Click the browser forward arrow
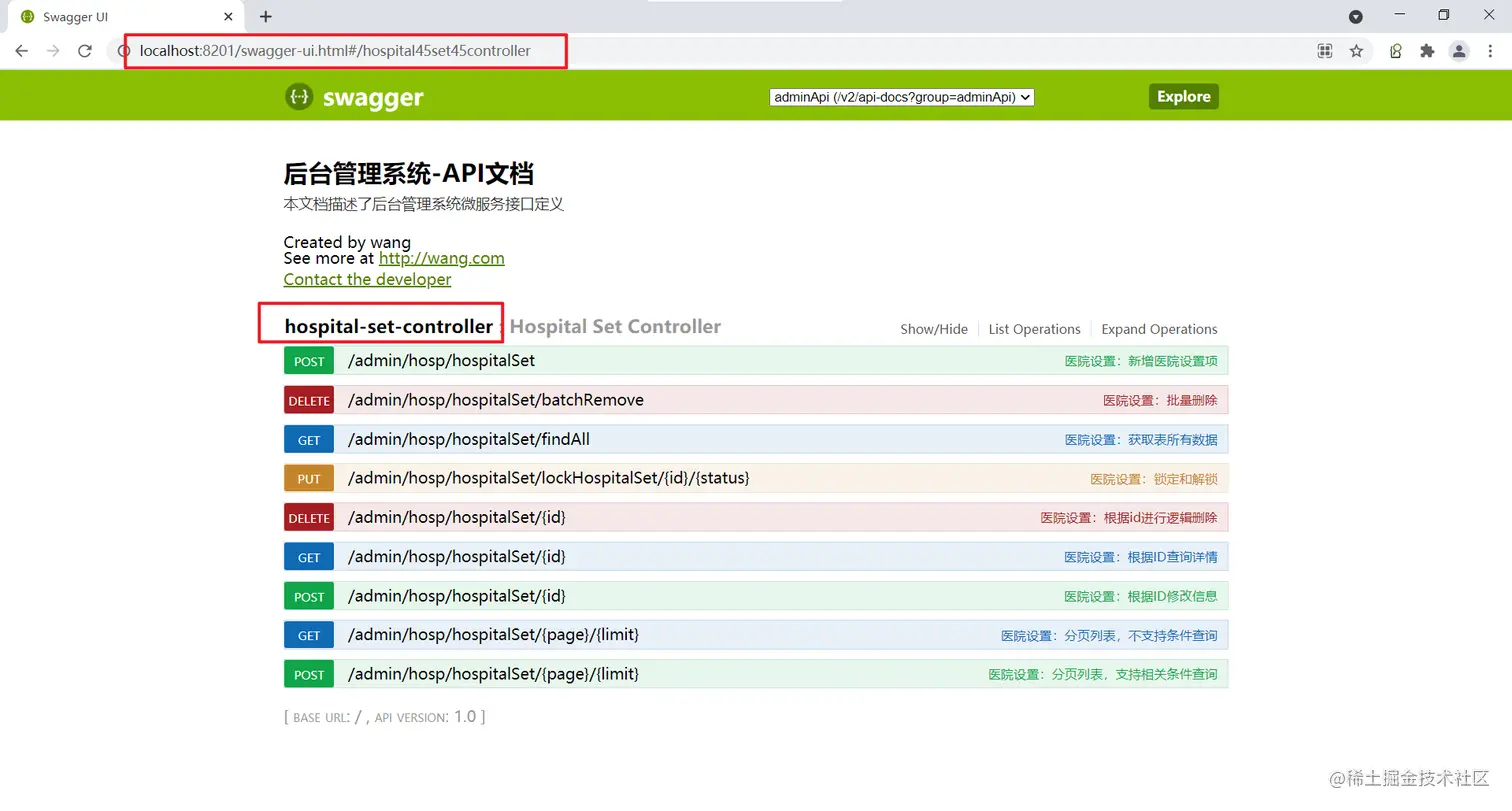1512x811 pixels. pos(53,51)
